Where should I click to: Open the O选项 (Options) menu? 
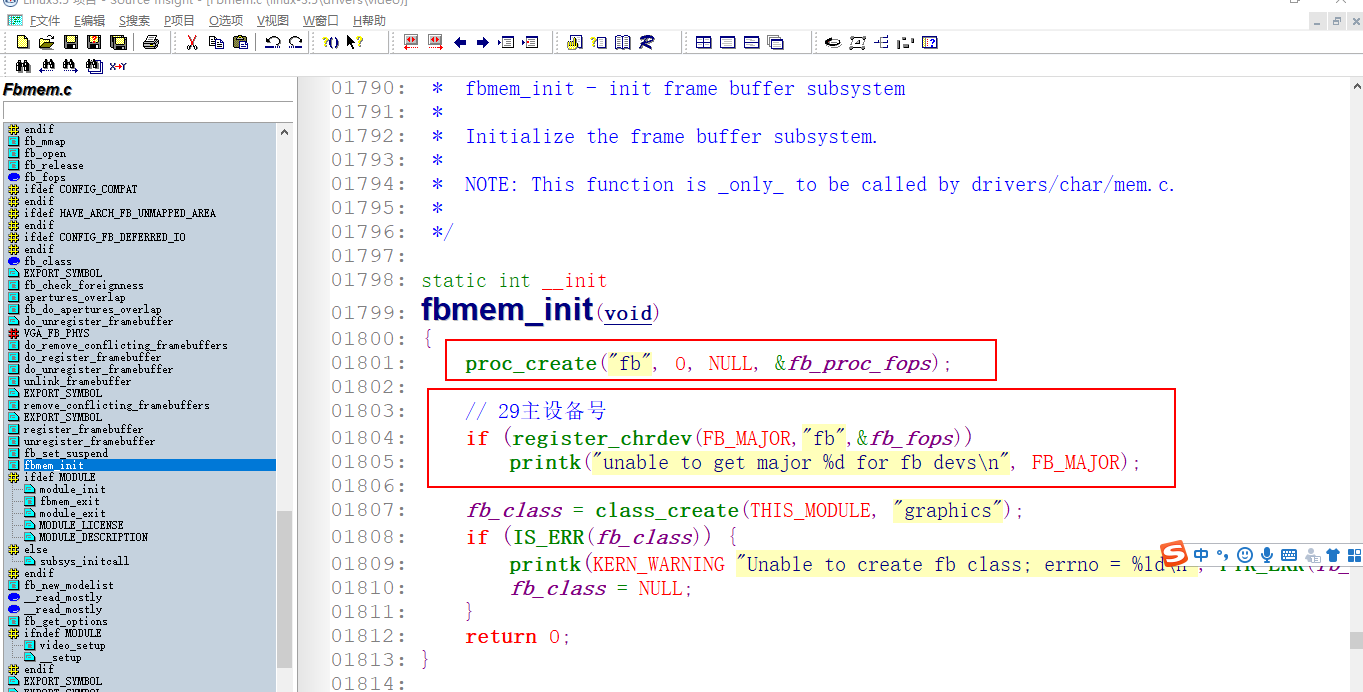(x=226, y=20)
